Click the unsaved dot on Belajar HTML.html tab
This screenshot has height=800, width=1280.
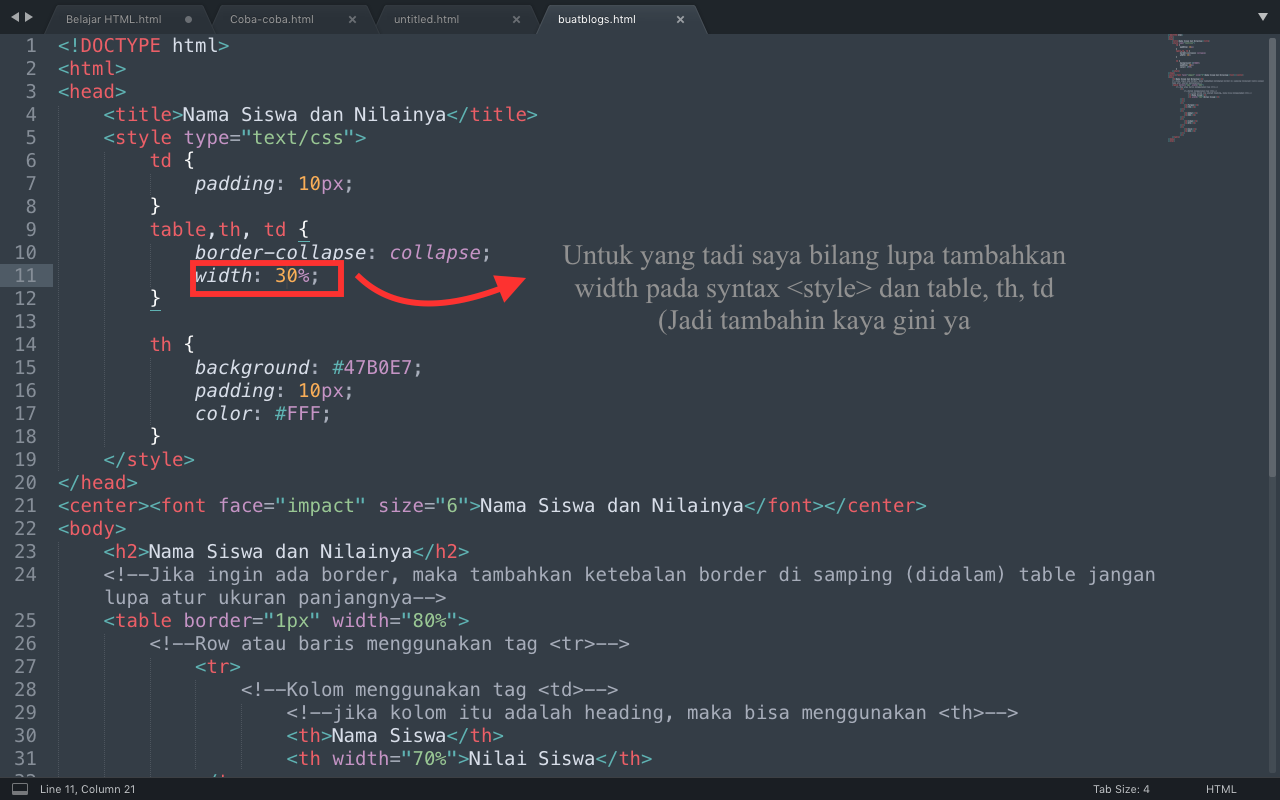click(x=189, y=19)
